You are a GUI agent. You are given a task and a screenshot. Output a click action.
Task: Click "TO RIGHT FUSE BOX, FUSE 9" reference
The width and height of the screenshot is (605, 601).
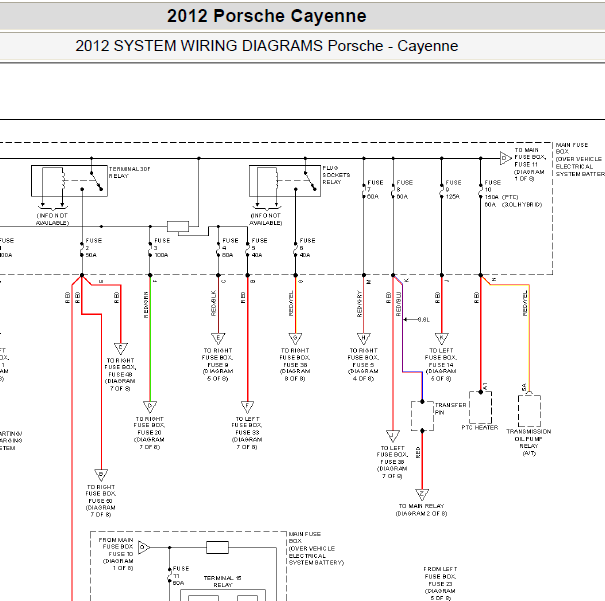(218, 365)
